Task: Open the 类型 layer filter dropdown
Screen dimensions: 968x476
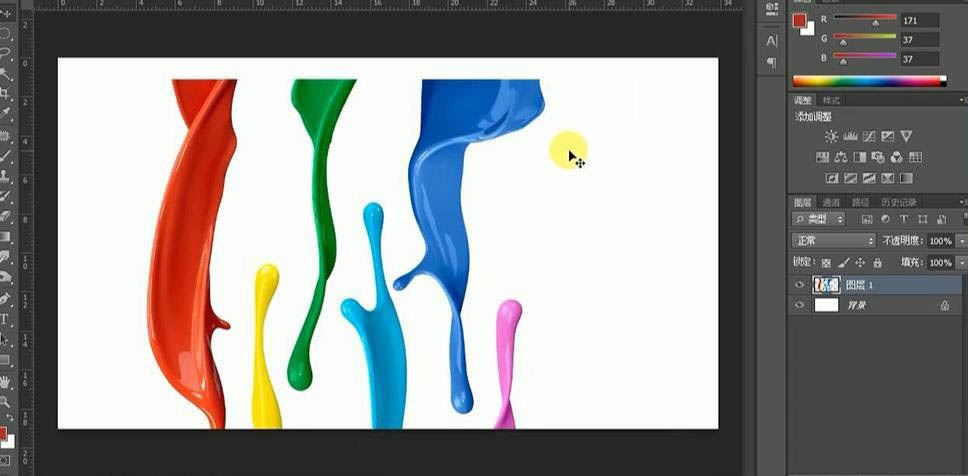Action: 820,219
